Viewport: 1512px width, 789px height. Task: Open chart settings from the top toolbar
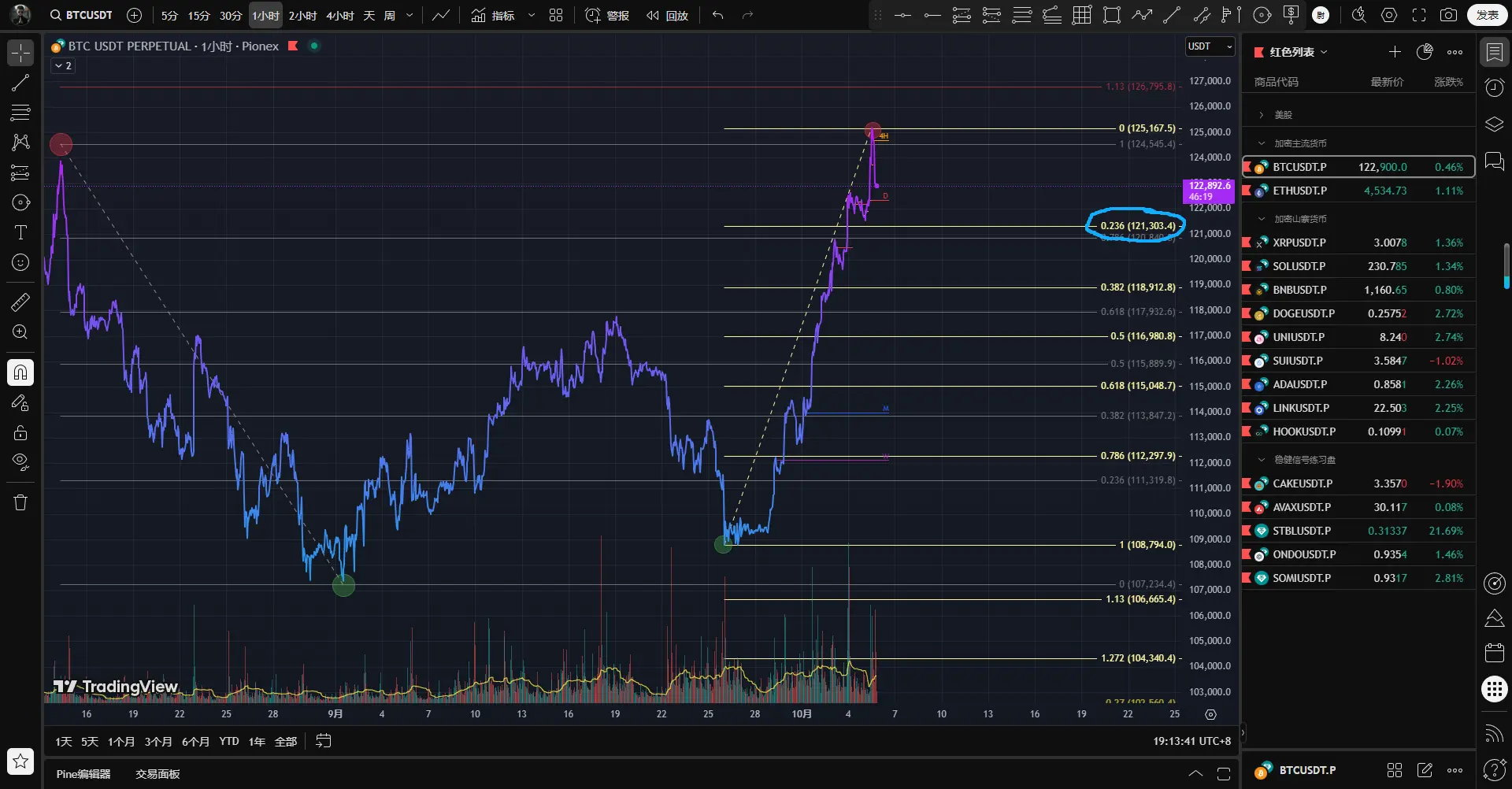click(x=1389, y=15)
